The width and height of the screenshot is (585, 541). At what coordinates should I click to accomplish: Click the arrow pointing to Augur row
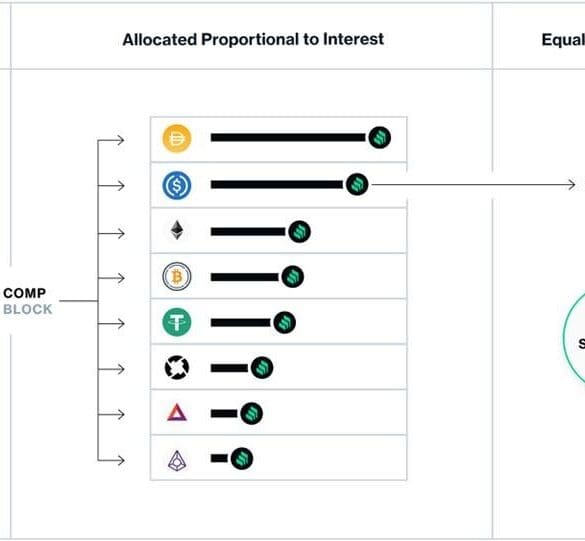[111, 460]
